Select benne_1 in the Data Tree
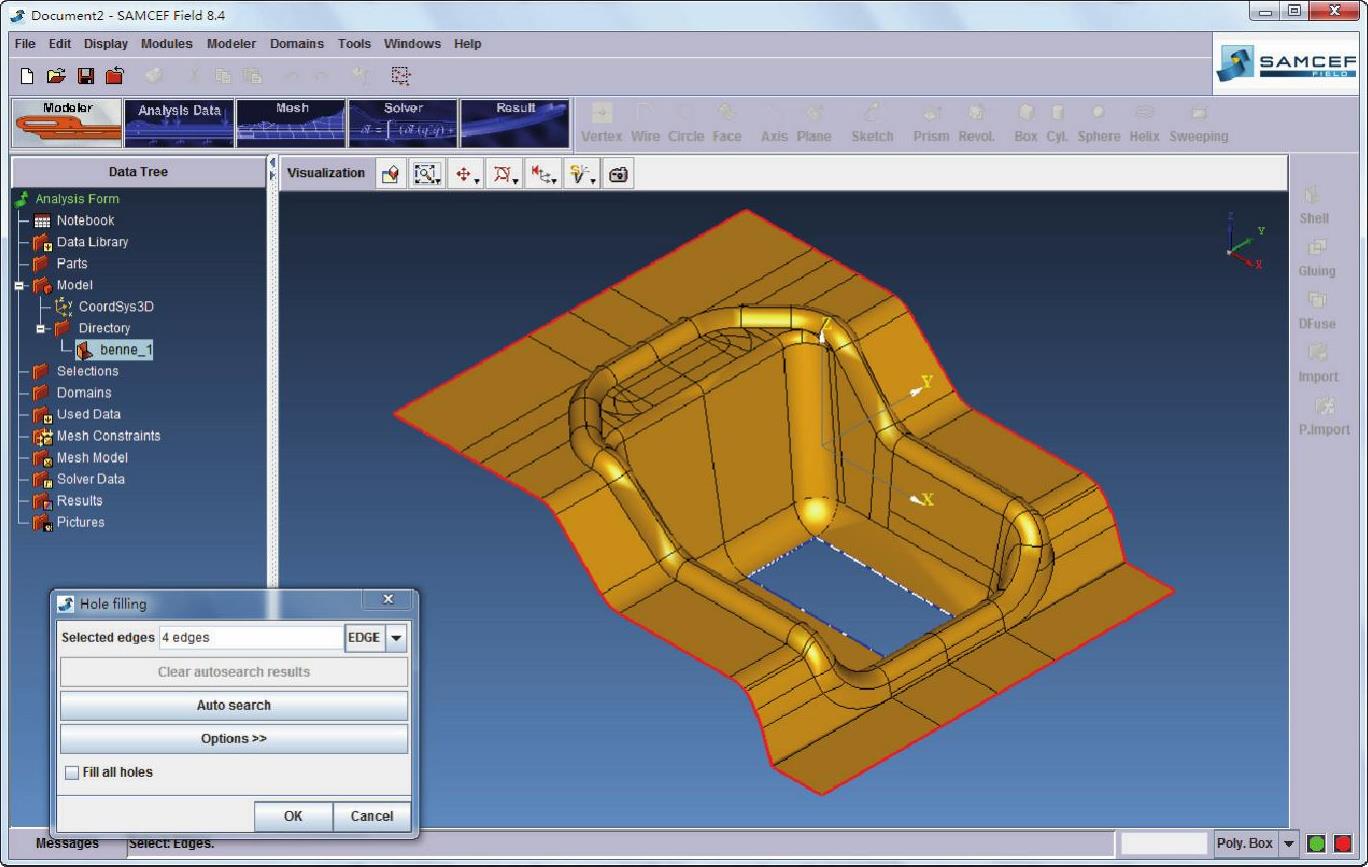1368x867 pixels. pyautogui.click(x=125, y=350)
